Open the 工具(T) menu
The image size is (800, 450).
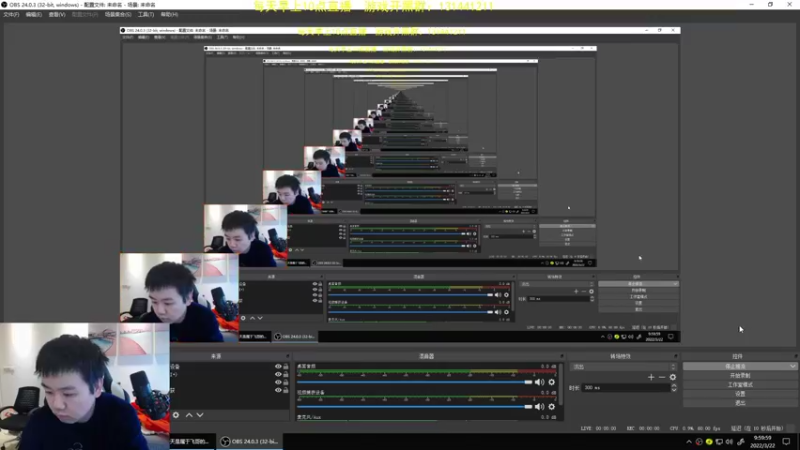(146, 15)
